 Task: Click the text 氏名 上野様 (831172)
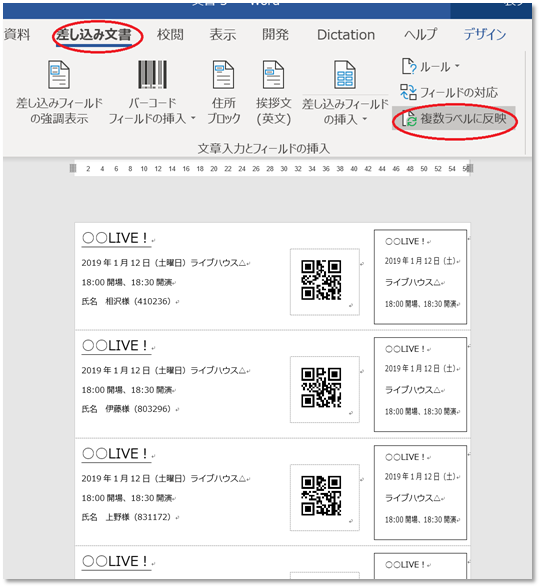[126, 517]
